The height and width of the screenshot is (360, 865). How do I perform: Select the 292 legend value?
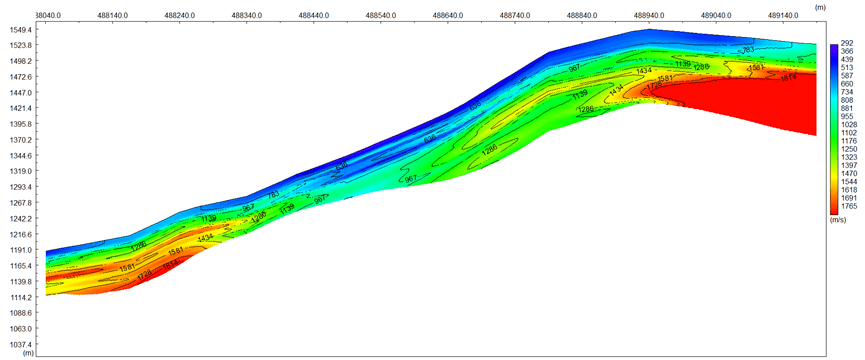[x=847, y=43]
